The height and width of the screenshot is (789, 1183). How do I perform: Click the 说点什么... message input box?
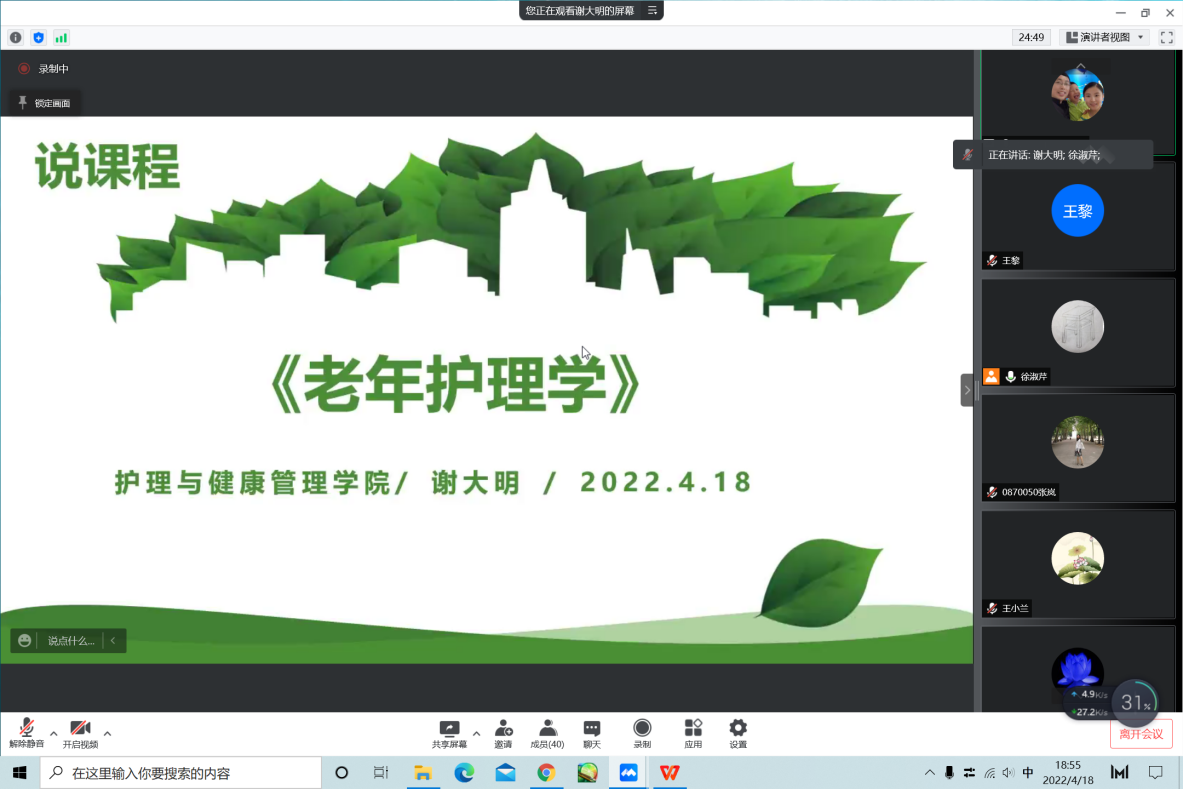click(x=70, y=641)
